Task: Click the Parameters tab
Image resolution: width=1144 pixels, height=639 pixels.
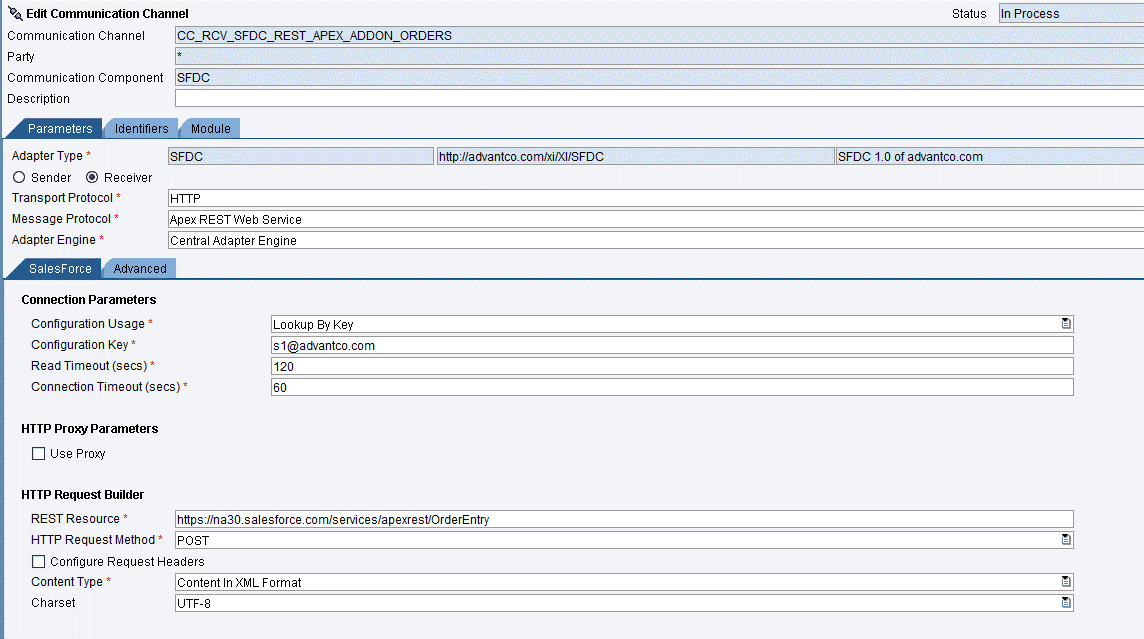Action: pyautogui.click(x=58, y=128)
